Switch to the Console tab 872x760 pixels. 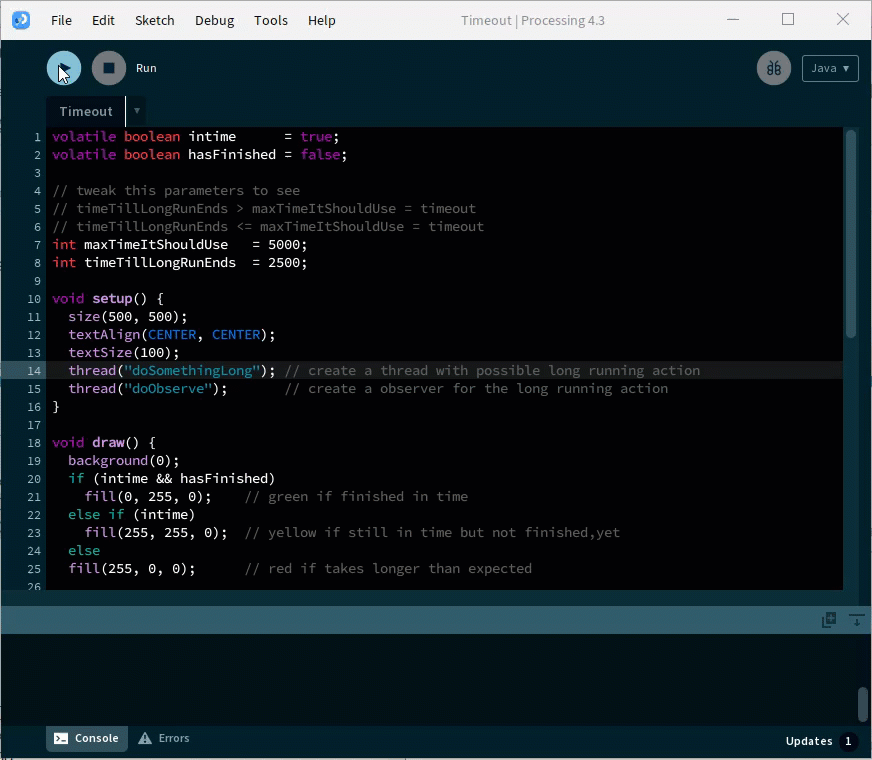click(87, 738)
